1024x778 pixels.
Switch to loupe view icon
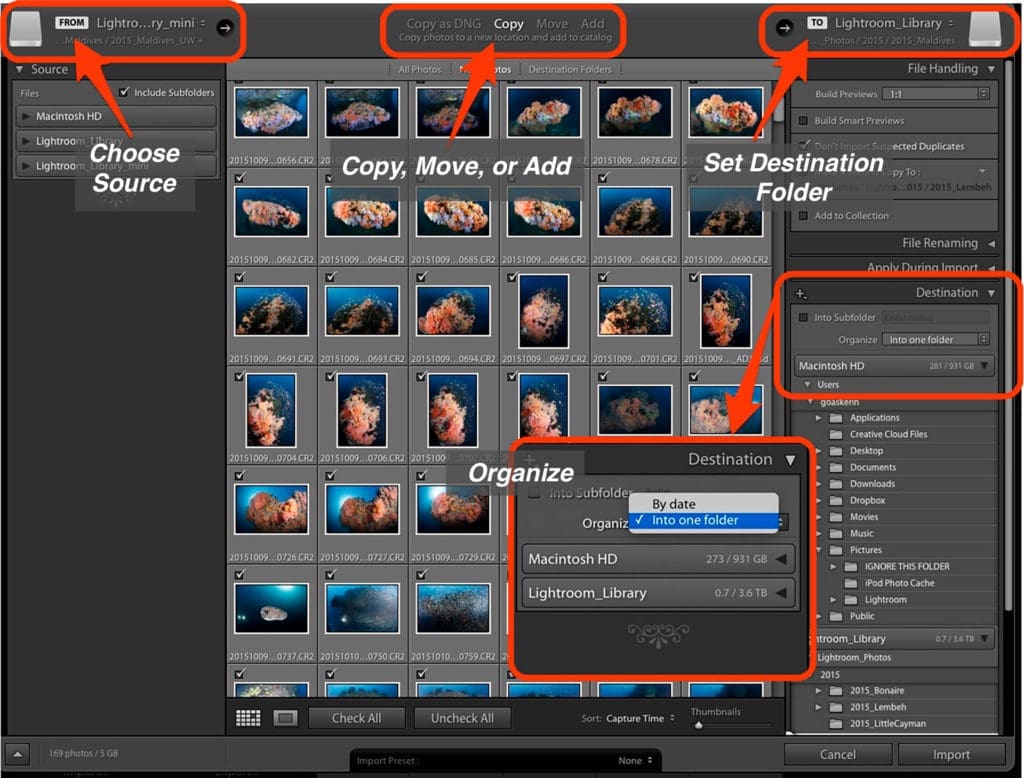(285, 718)
